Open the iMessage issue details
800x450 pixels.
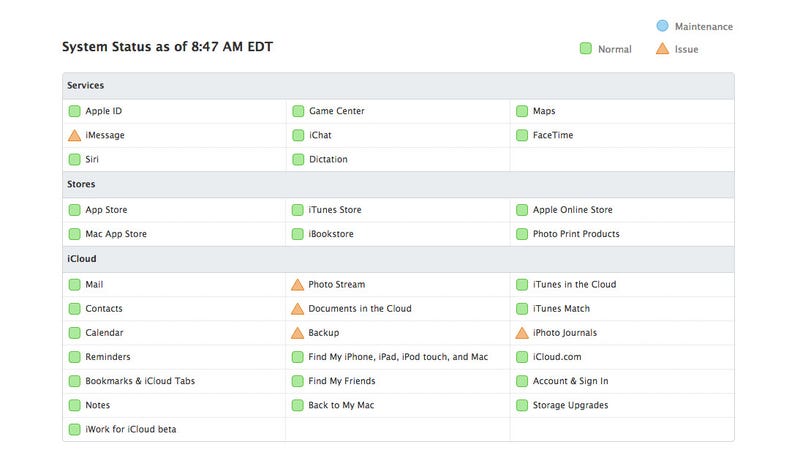click(105, 135)
